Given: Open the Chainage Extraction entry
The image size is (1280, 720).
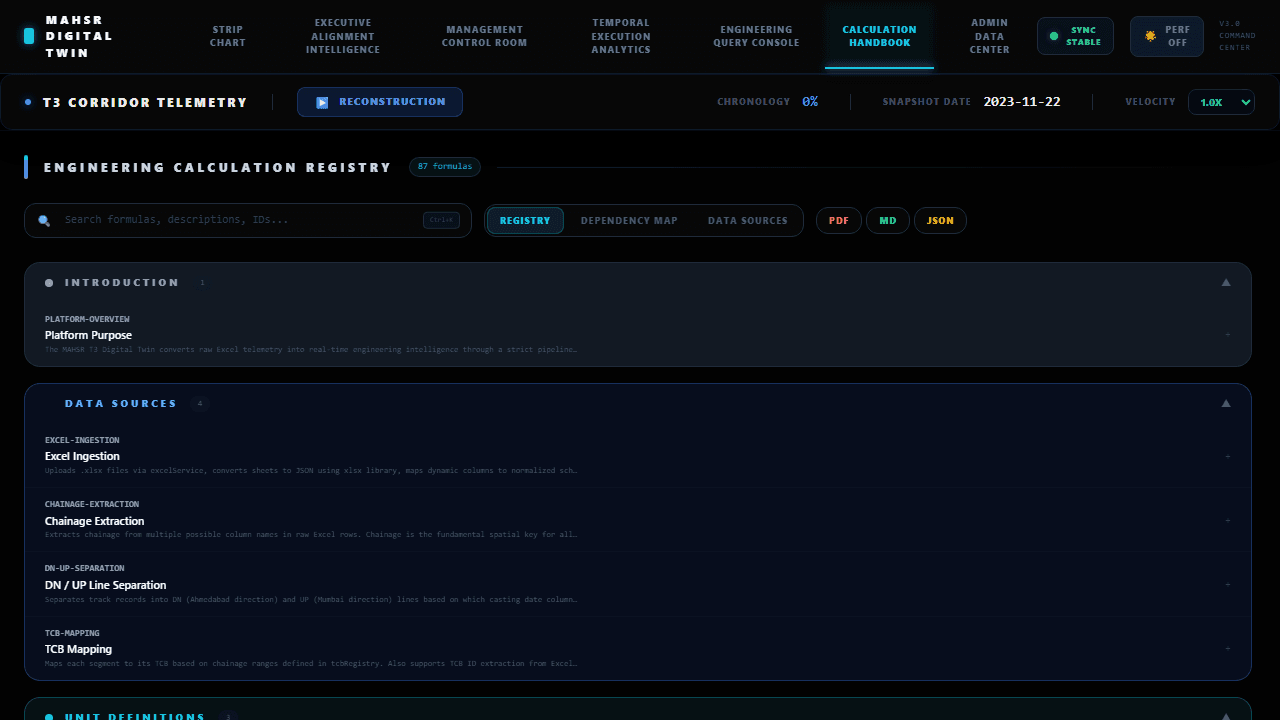Looking at the screenshot, I should point(638,520).
